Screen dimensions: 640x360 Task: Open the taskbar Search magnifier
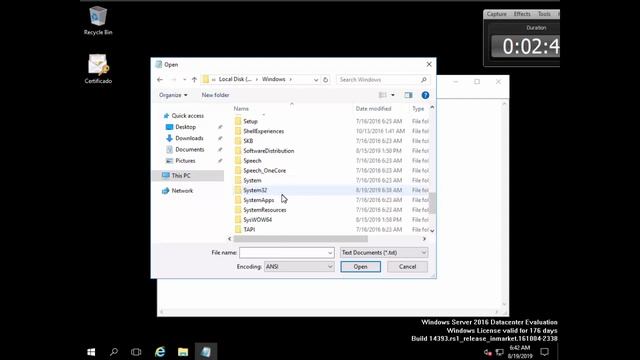[x=114, y=352]
